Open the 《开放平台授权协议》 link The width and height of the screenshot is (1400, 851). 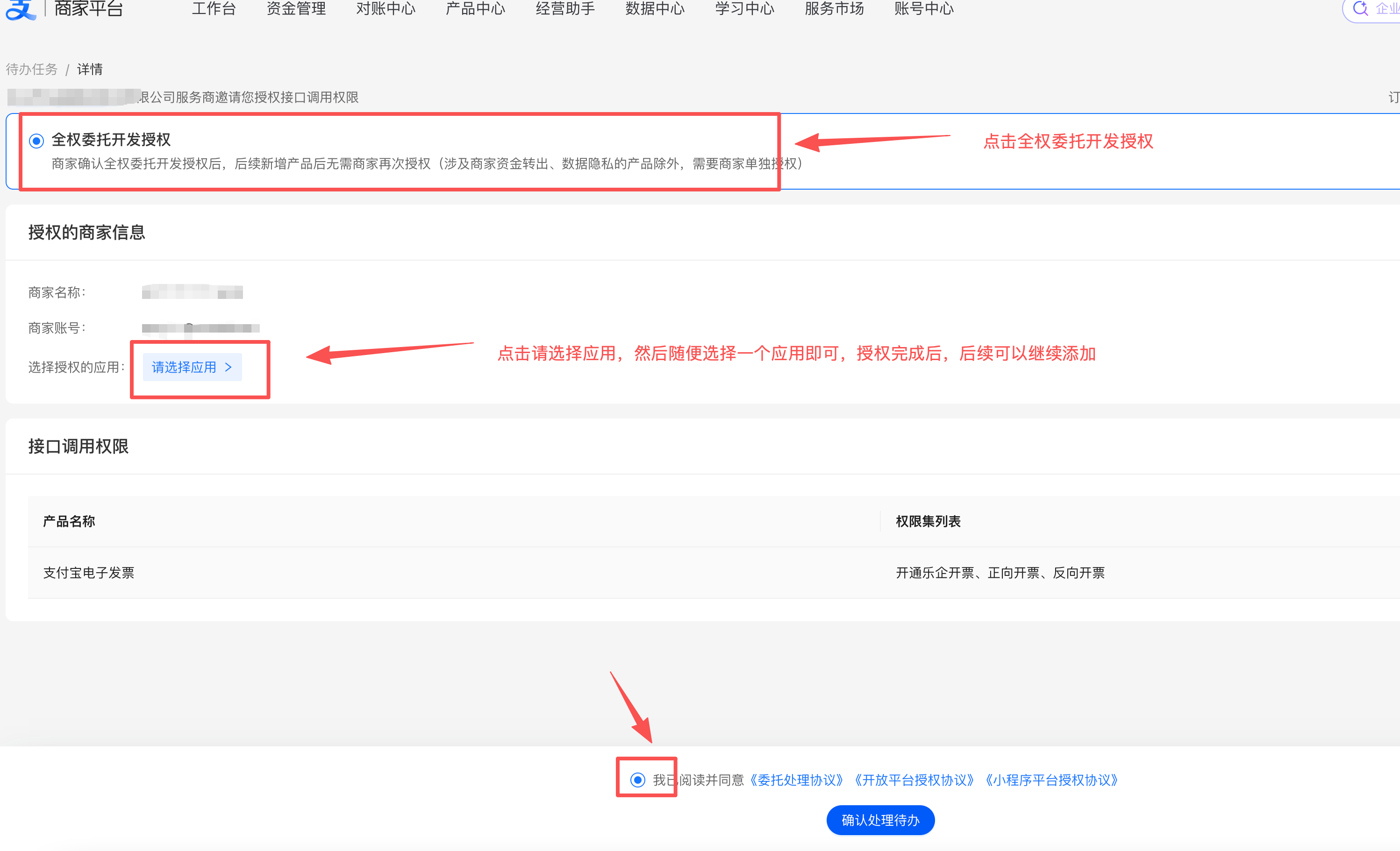[914, 780]
